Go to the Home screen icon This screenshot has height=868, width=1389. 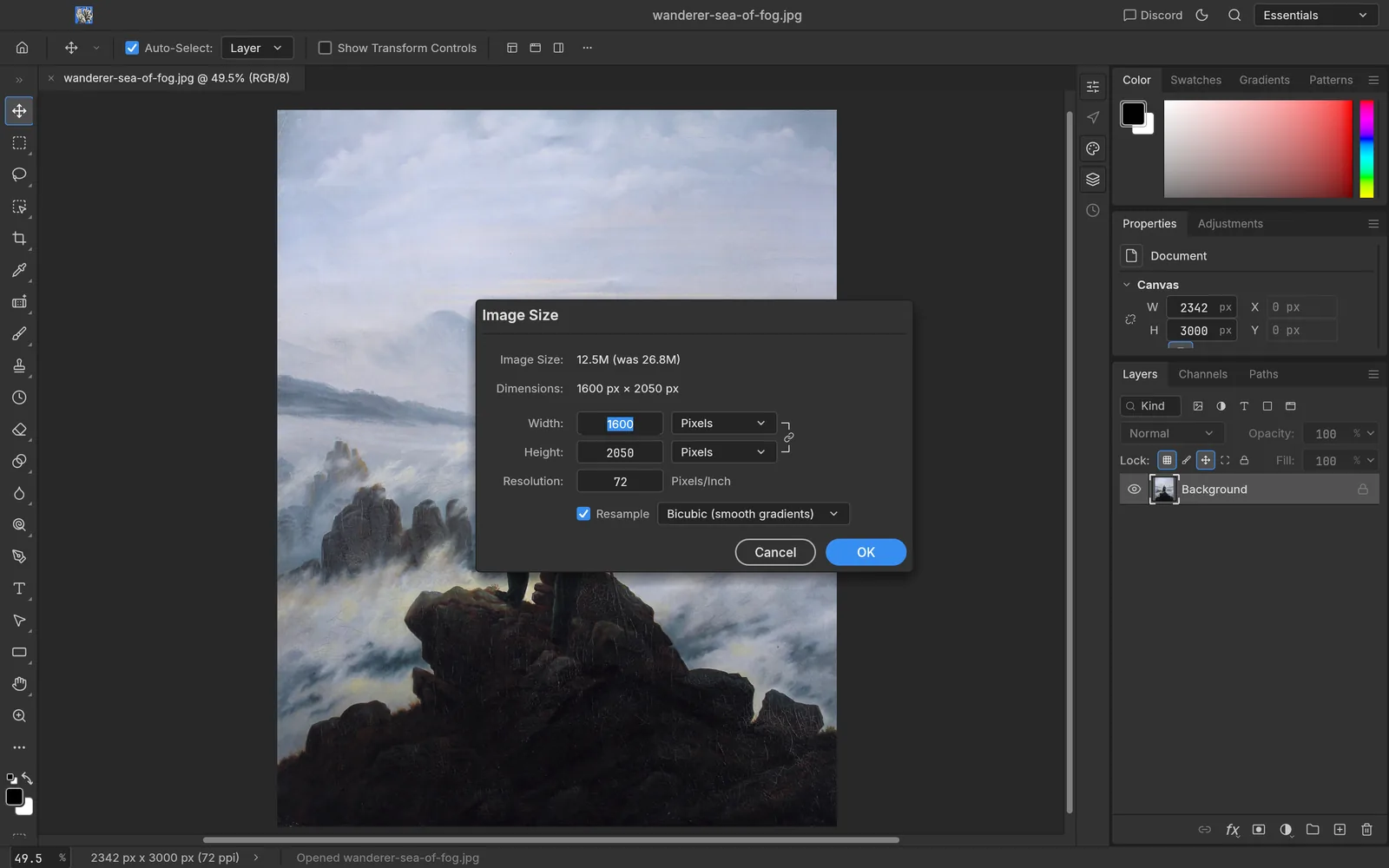[23, 48]
